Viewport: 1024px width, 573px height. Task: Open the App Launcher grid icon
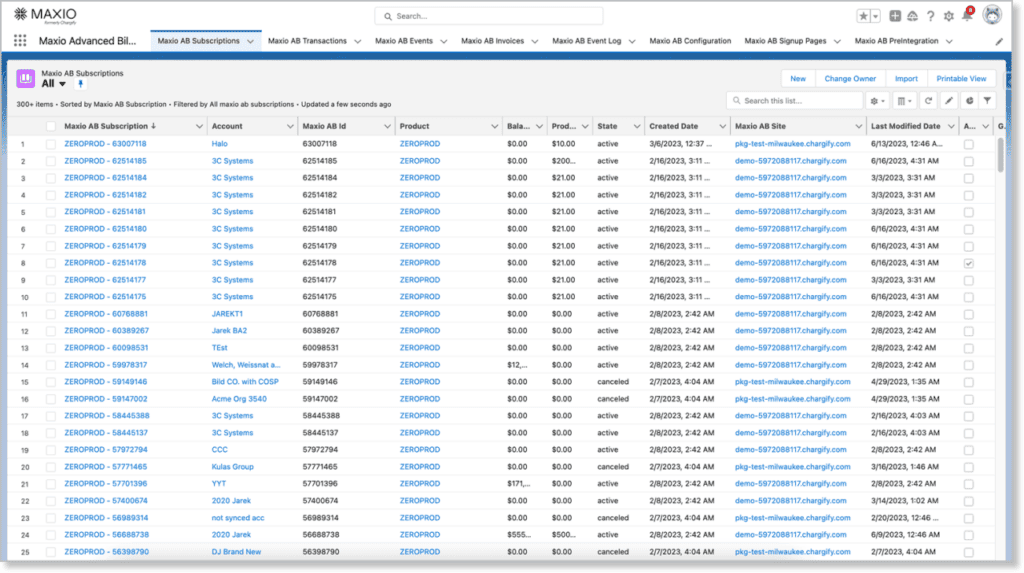(x=20, y=41)
